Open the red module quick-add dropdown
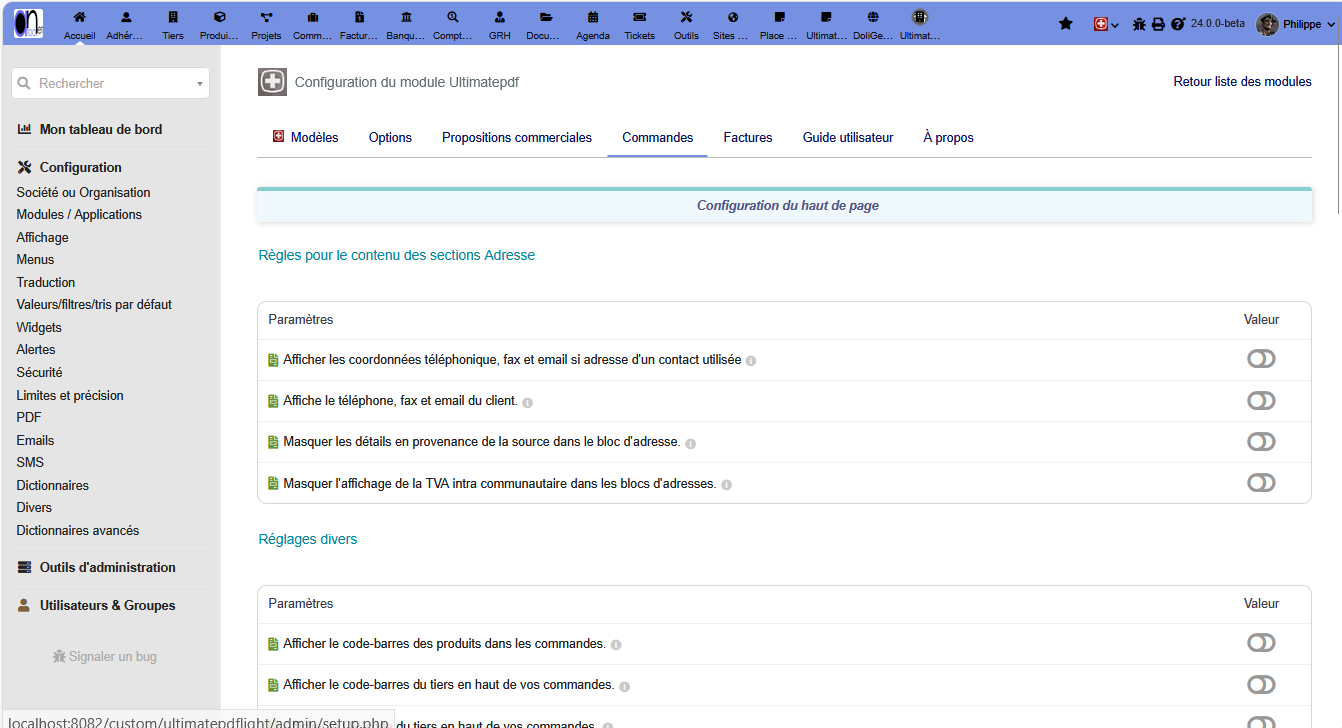The width and height of the screenshot is (1342, 728). [x=1106, y=24]
